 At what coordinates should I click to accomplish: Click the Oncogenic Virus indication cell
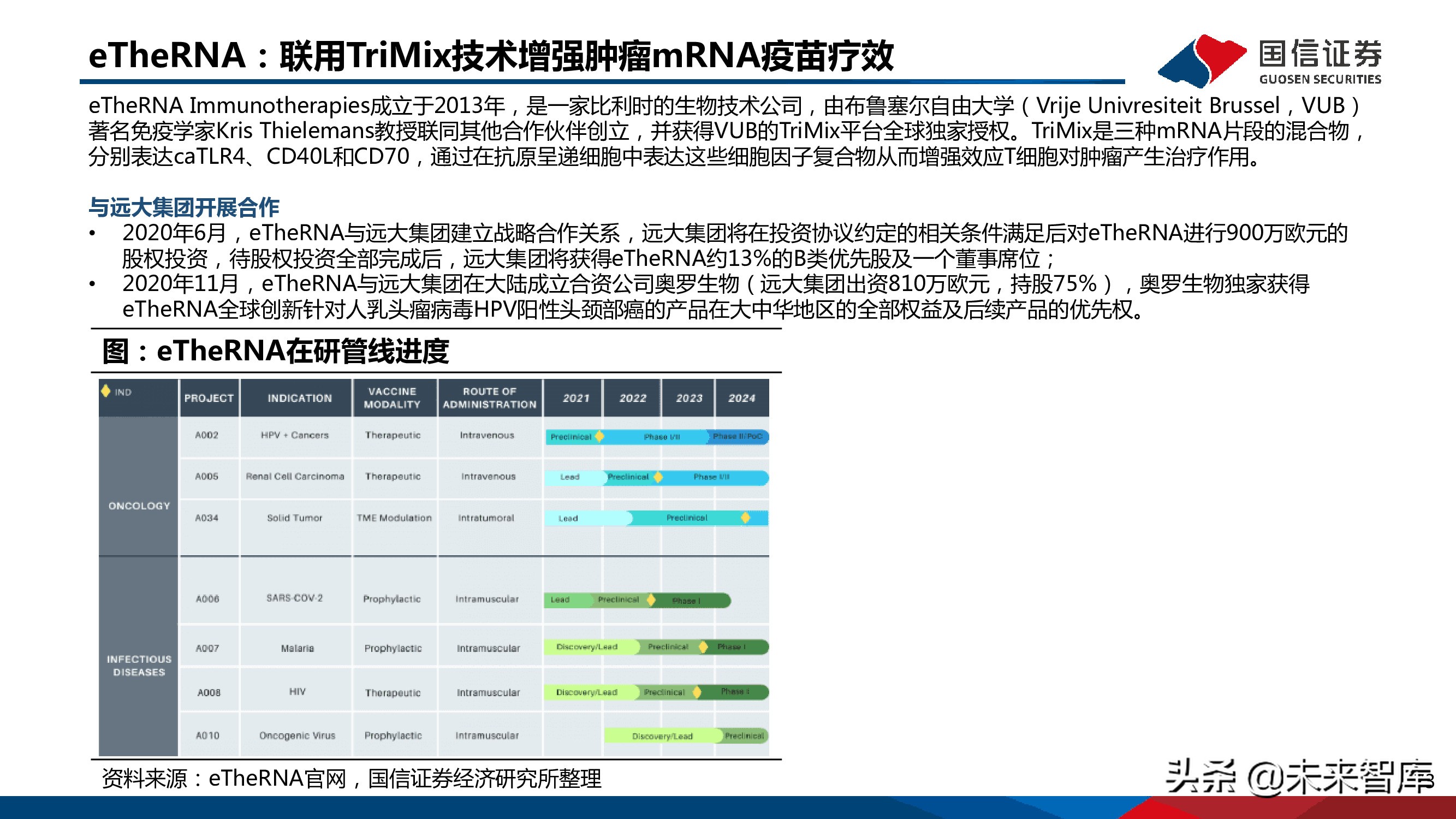298,735
